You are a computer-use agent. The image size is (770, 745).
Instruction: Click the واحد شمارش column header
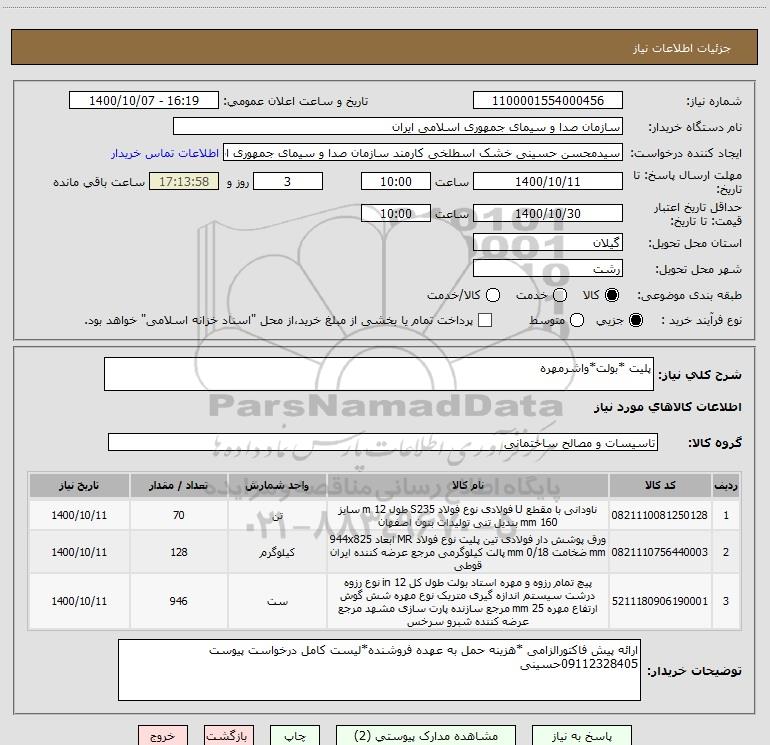(x=277, y=486)
